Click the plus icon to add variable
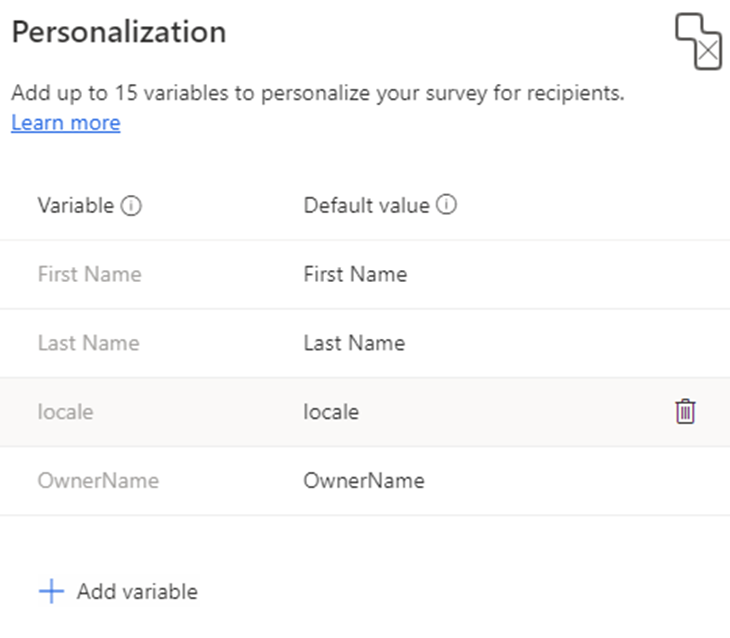The height and width of the screenshot is (638, 730). 51,591
